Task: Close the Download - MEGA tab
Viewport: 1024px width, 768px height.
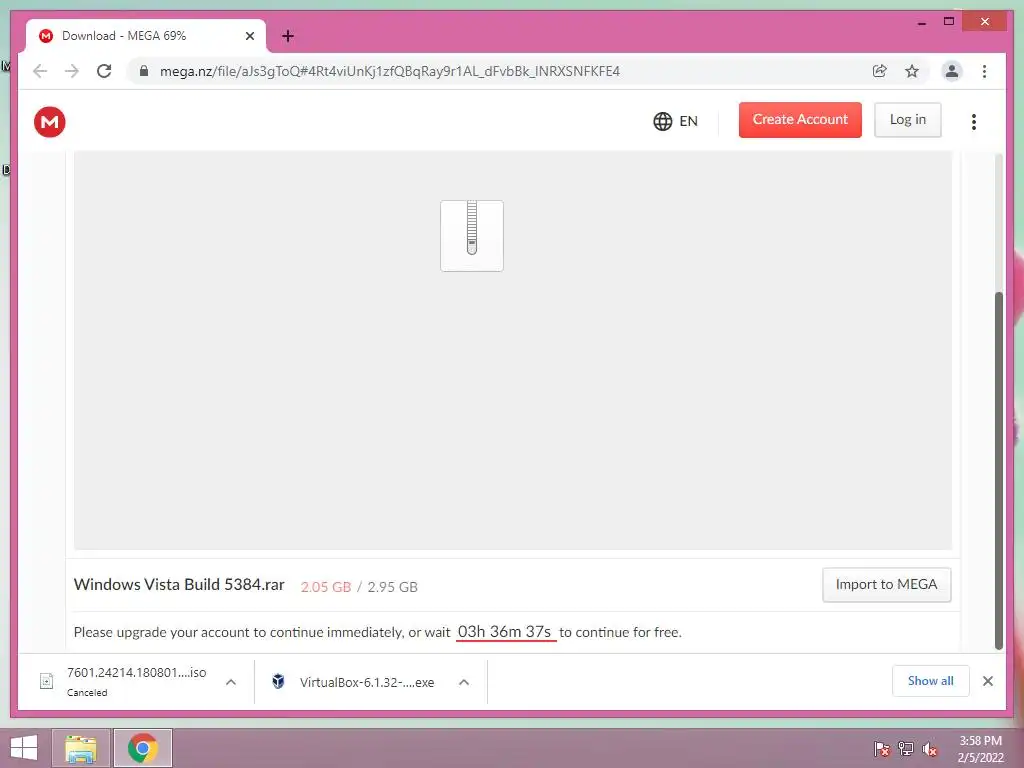Action: click(x=249, y=36)
